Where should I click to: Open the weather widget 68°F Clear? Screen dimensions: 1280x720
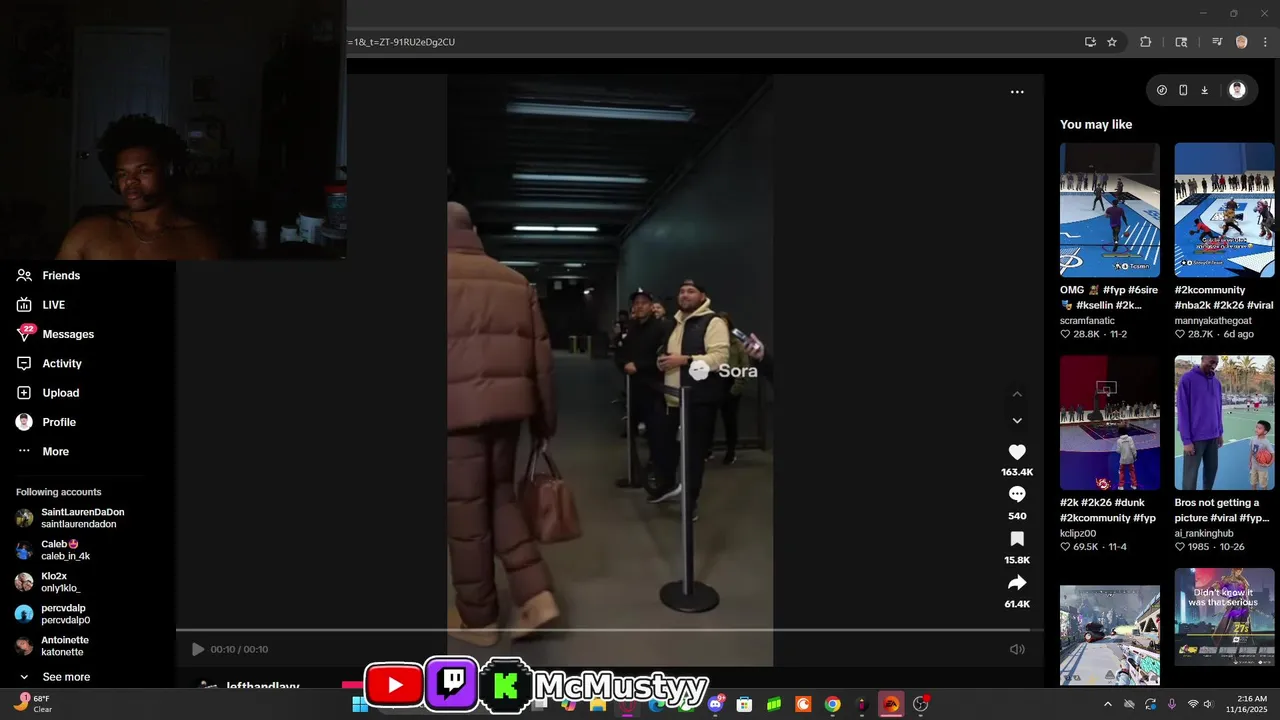point(32,704)
